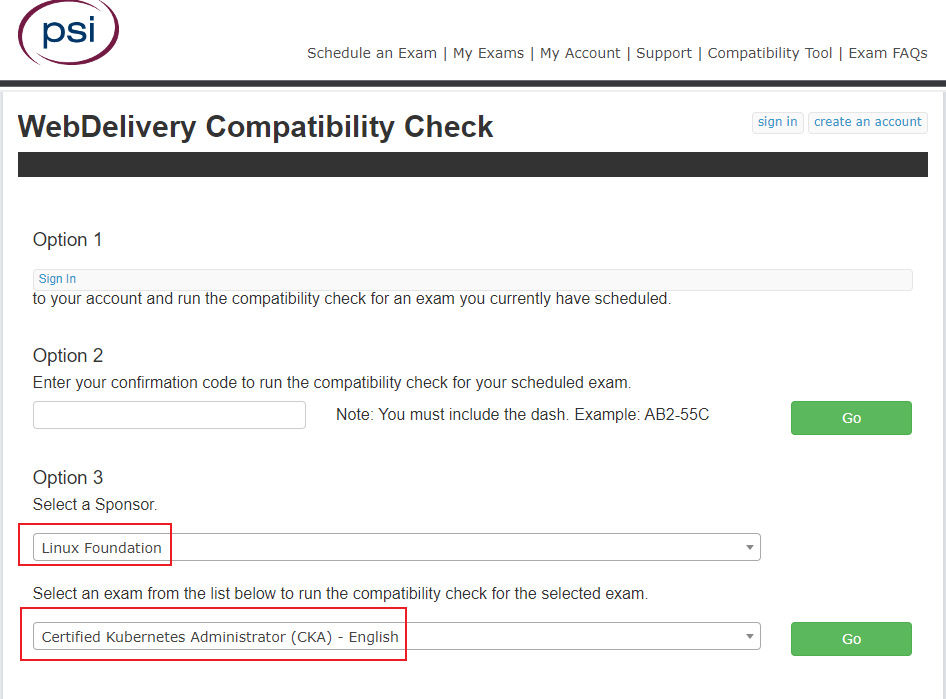Click the arrow on the exam dropdown
946x699 pixels.
(x=750, y=636)
